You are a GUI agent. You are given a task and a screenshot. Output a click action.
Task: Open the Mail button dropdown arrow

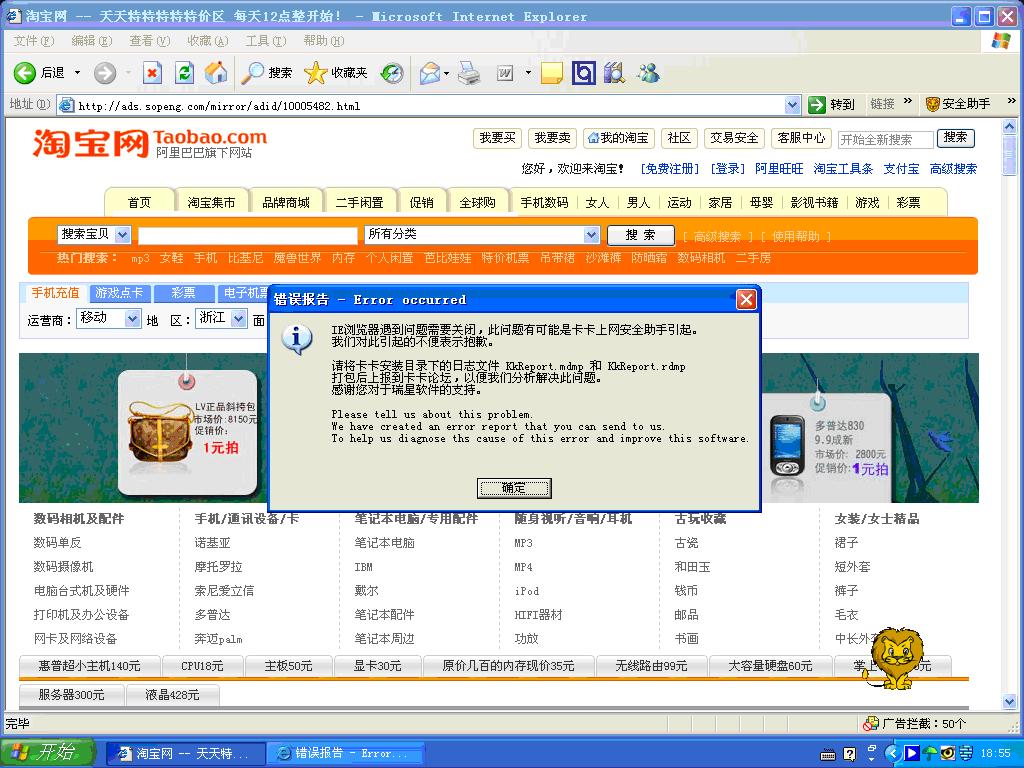click(x=447, y=72)
